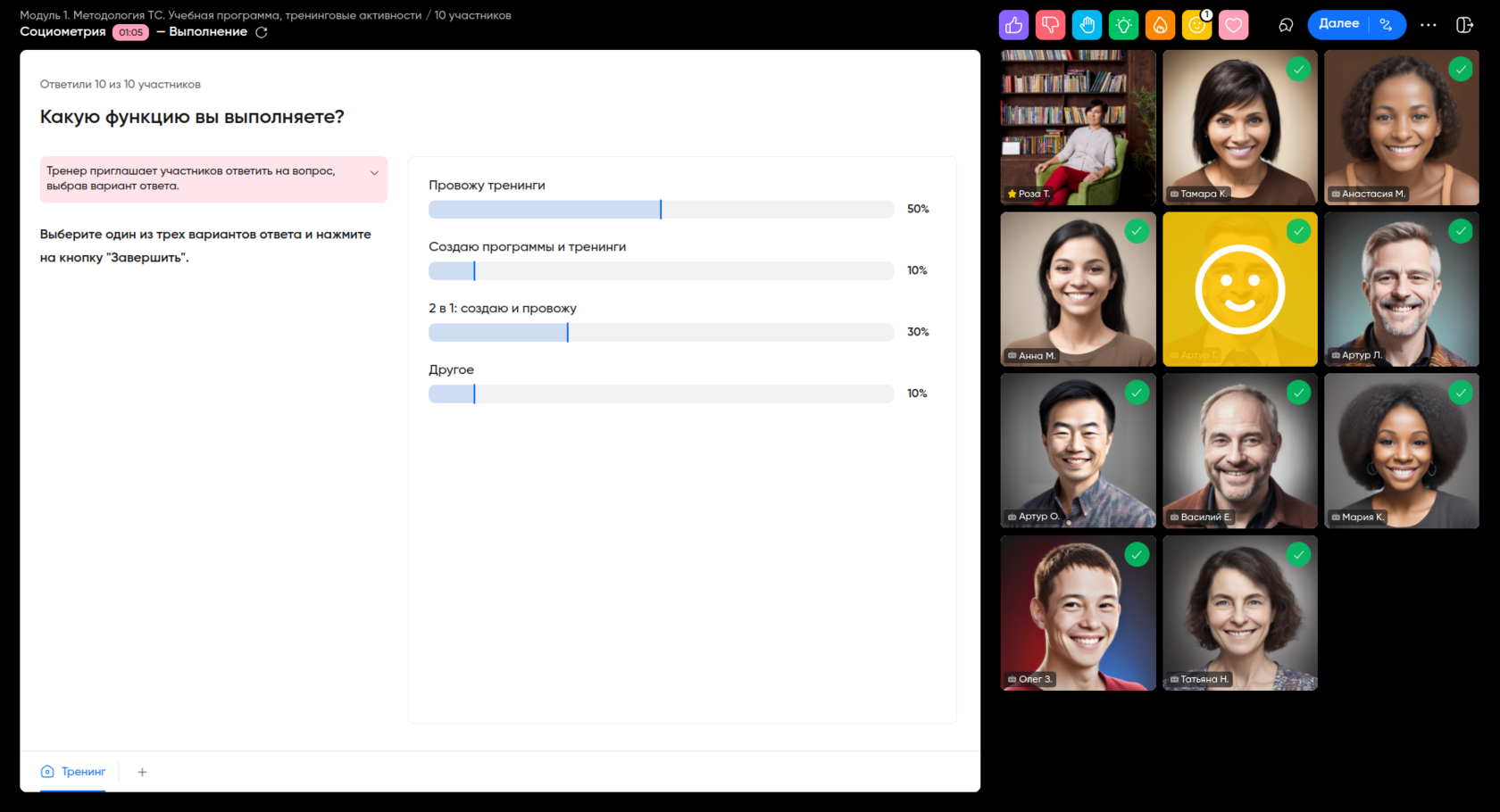Add a new tab with plus

pyautogui.click(x=142, y=772)
